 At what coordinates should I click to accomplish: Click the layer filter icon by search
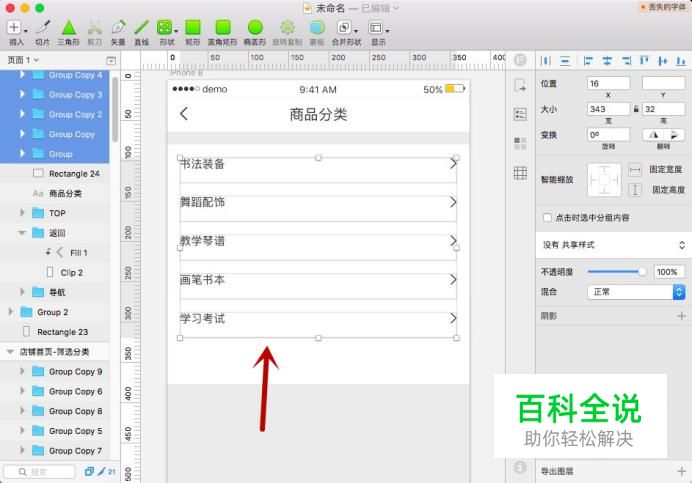pyautogui.click(x=89, y=471)
